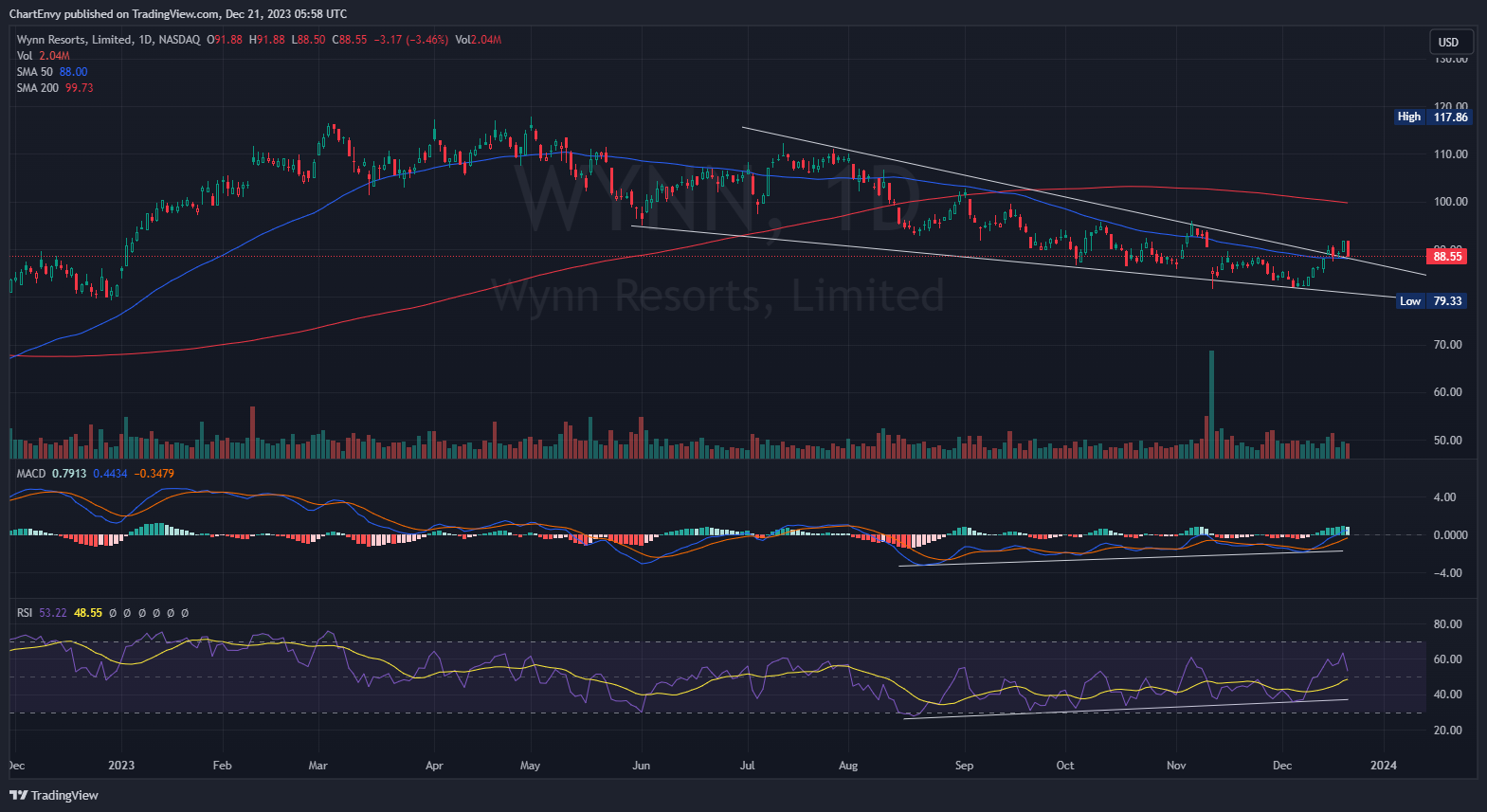Click the 110.00 price axis label

[x=1450, y=154]
